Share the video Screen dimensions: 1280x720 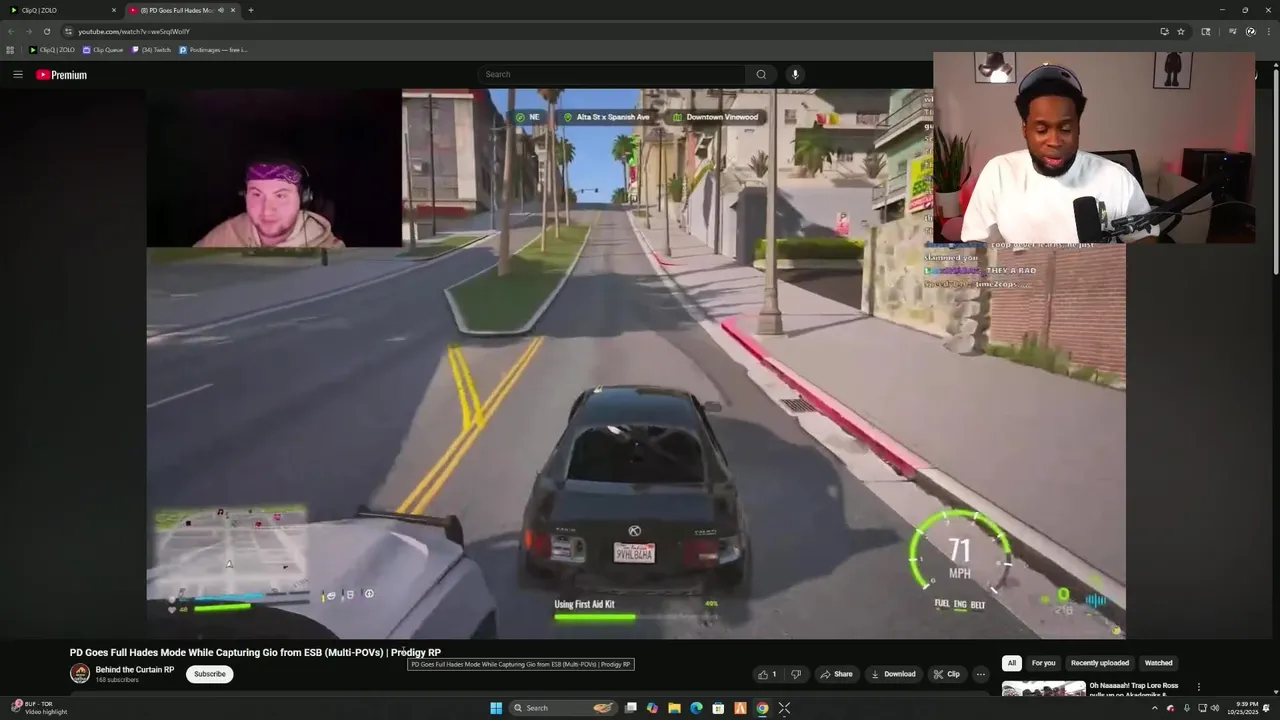[836, 674]
